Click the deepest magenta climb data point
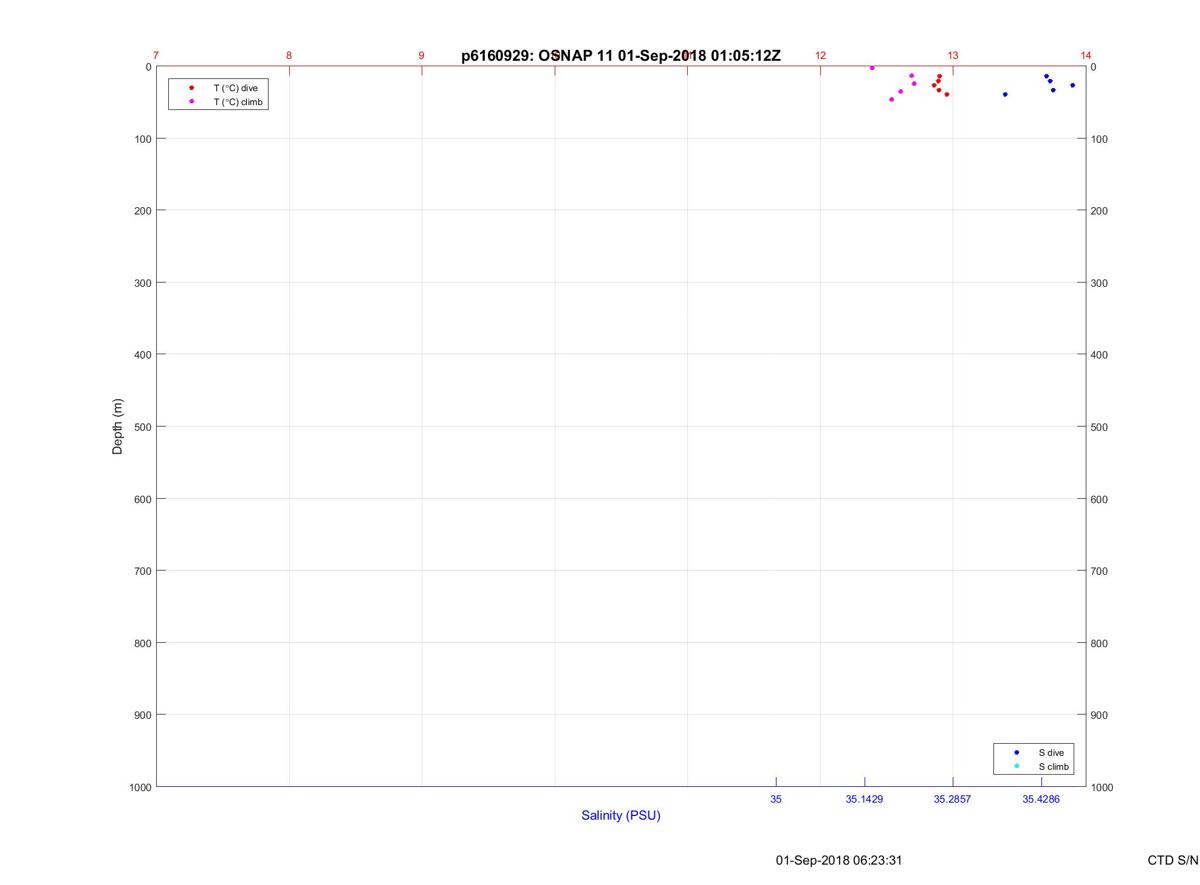Viewport: 1200px width, 885px height. [892, 99]
